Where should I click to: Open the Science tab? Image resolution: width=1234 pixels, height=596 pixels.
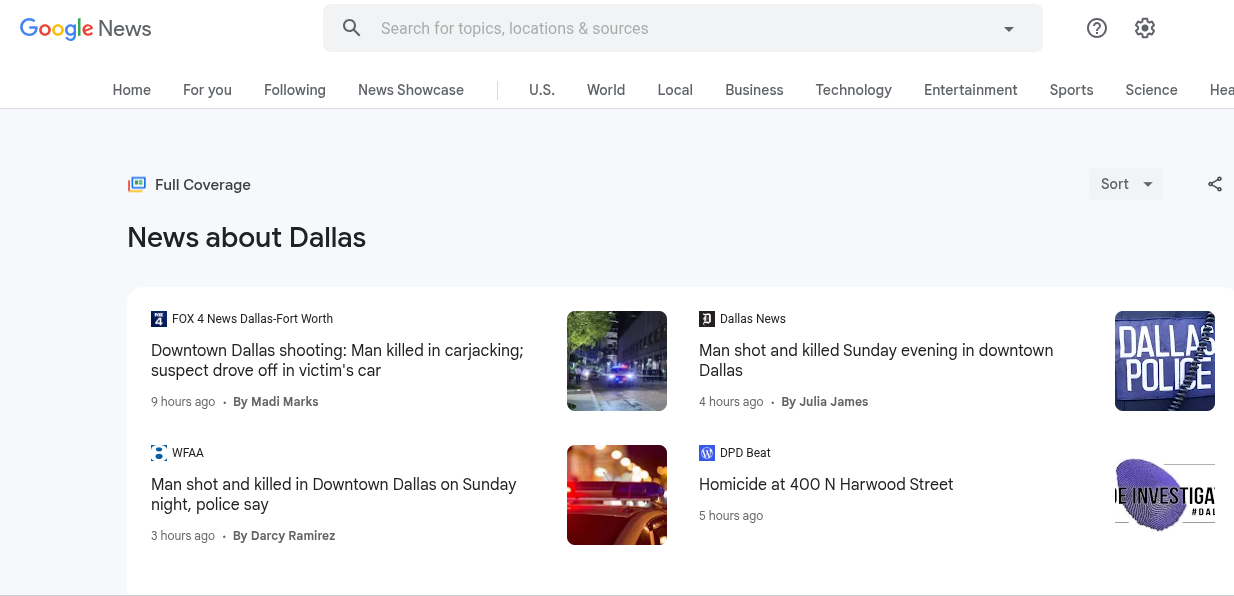pos(1151,90)
